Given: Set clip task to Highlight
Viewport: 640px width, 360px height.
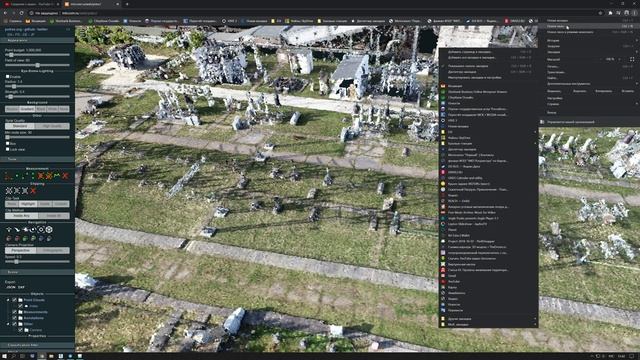Looking at the screenshot, I should (x=28, y=204).
